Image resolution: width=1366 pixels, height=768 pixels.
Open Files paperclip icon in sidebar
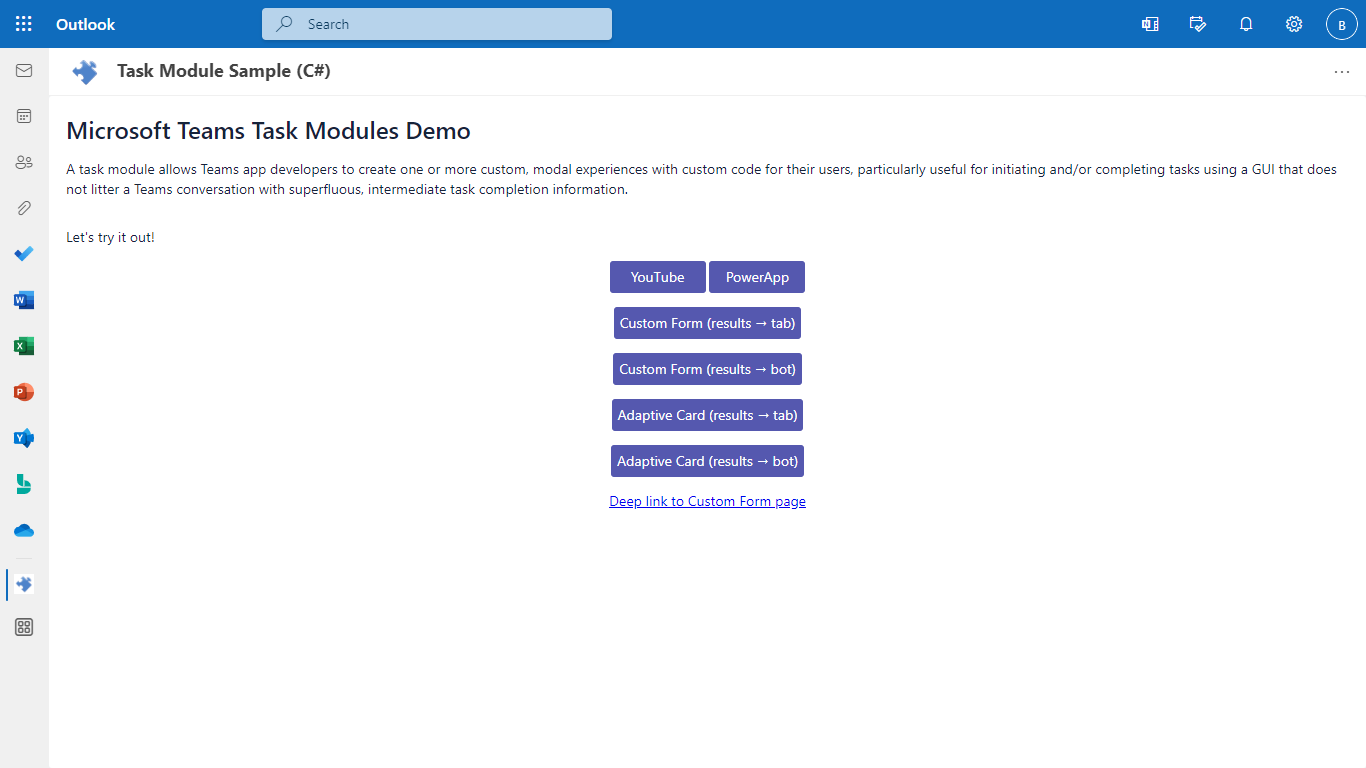[24, 208]
